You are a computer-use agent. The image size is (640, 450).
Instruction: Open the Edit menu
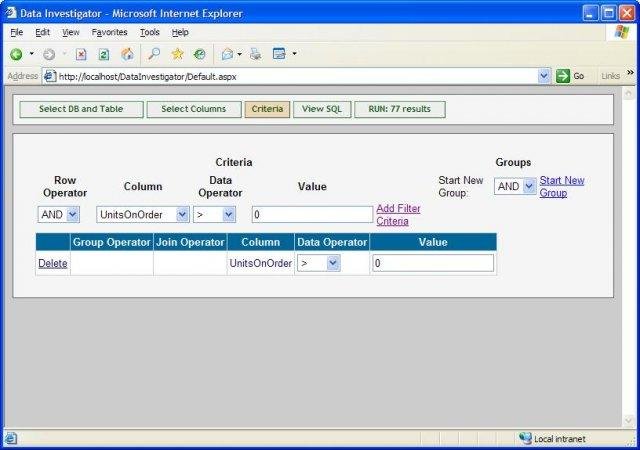pyautogui.click(x=42, y=32)
